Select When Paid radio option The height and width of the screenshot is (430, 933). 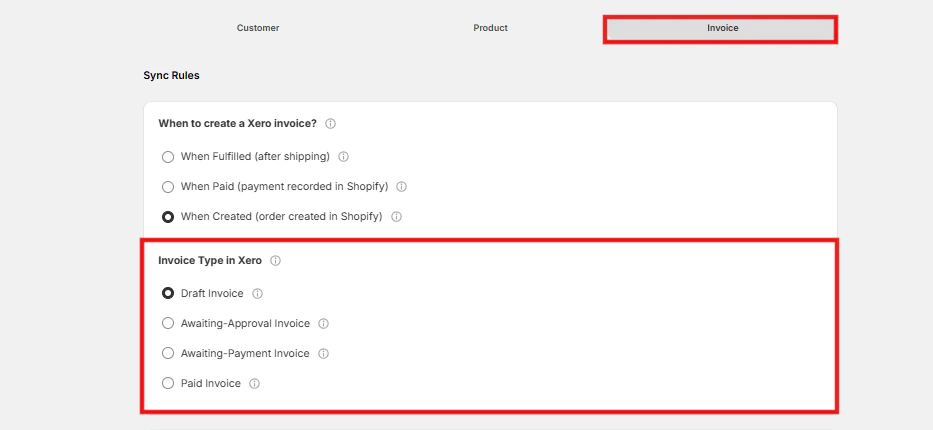(168, 187)
